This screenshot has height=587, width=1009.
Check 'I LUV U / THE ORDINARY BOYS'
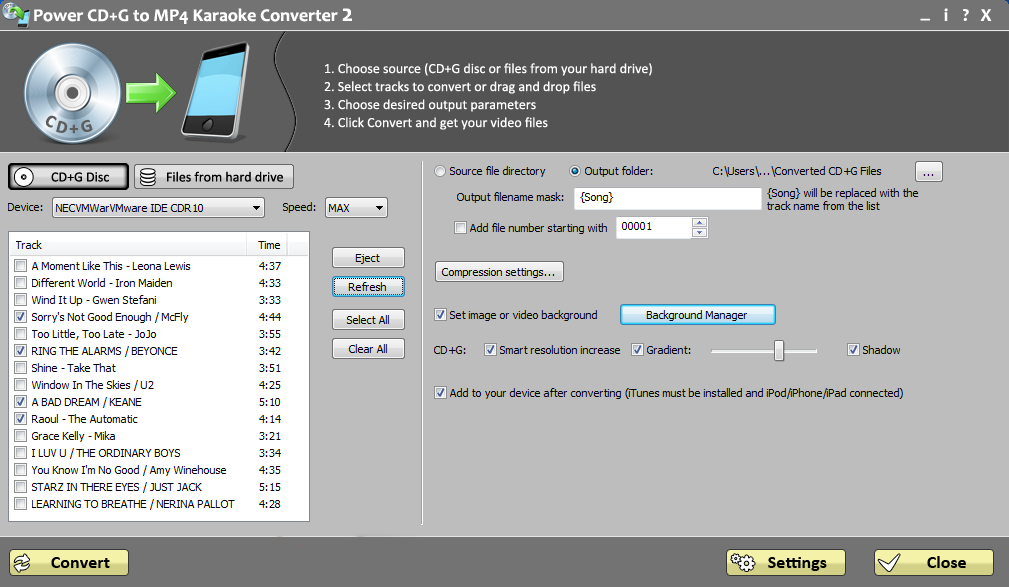tap(21, 453)
